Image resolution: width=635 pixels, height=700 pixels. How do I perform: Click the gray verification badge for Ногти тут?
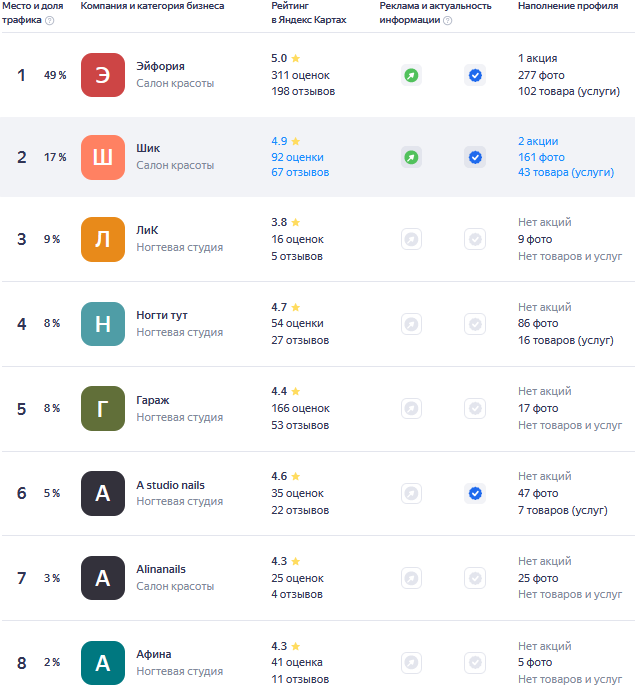coord(475,324)
